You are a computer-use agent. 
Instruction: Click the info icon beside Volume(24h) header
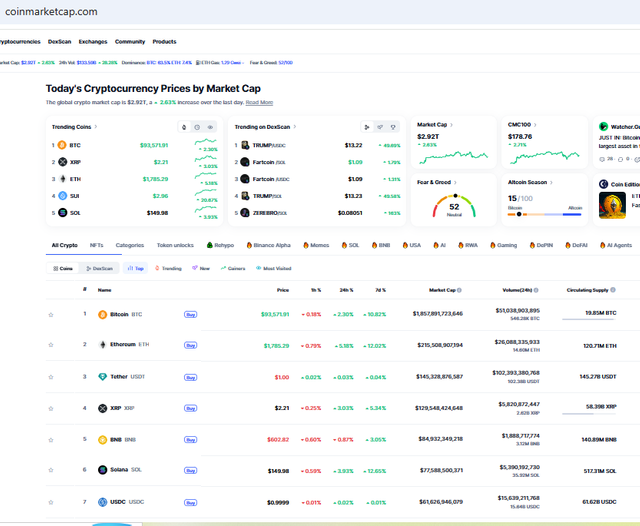(536, 290)
